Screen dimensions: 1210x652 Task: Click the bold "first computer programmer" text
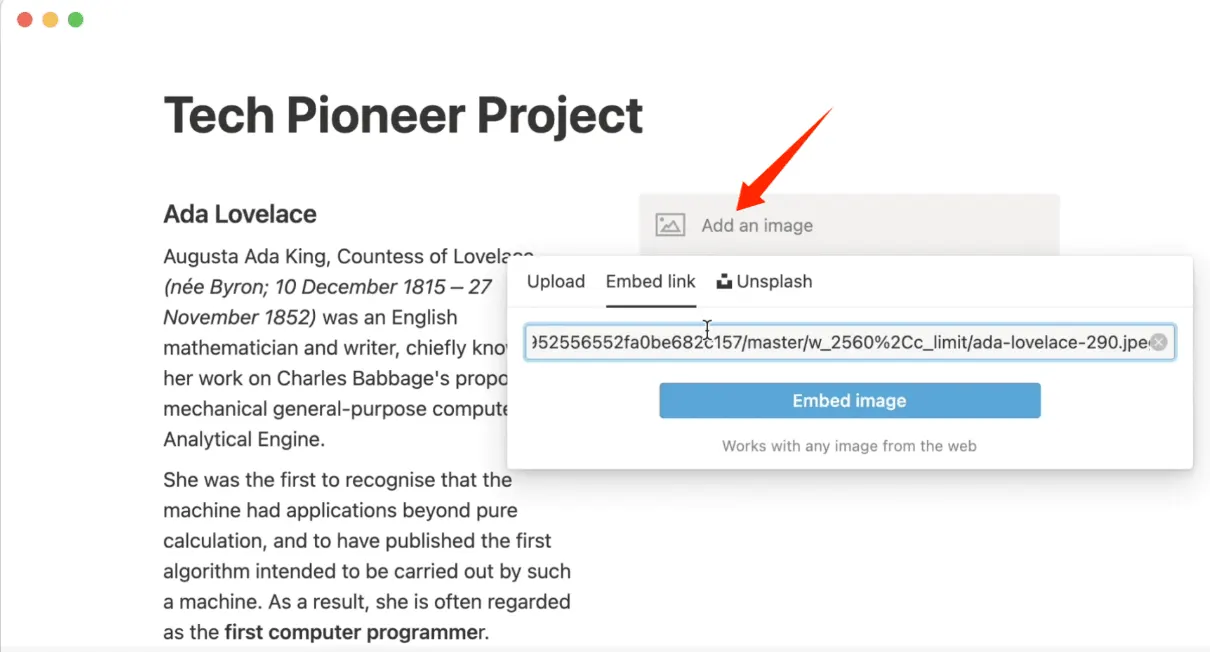point(350,632)
